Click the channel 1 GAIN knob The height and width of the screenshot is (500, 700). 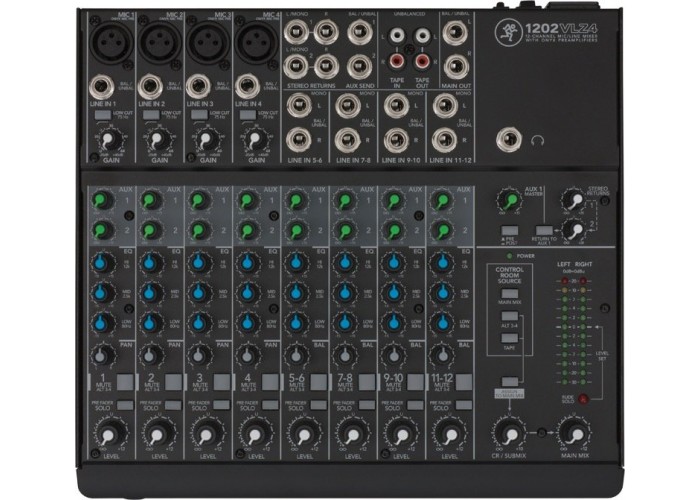coord(108,141)
